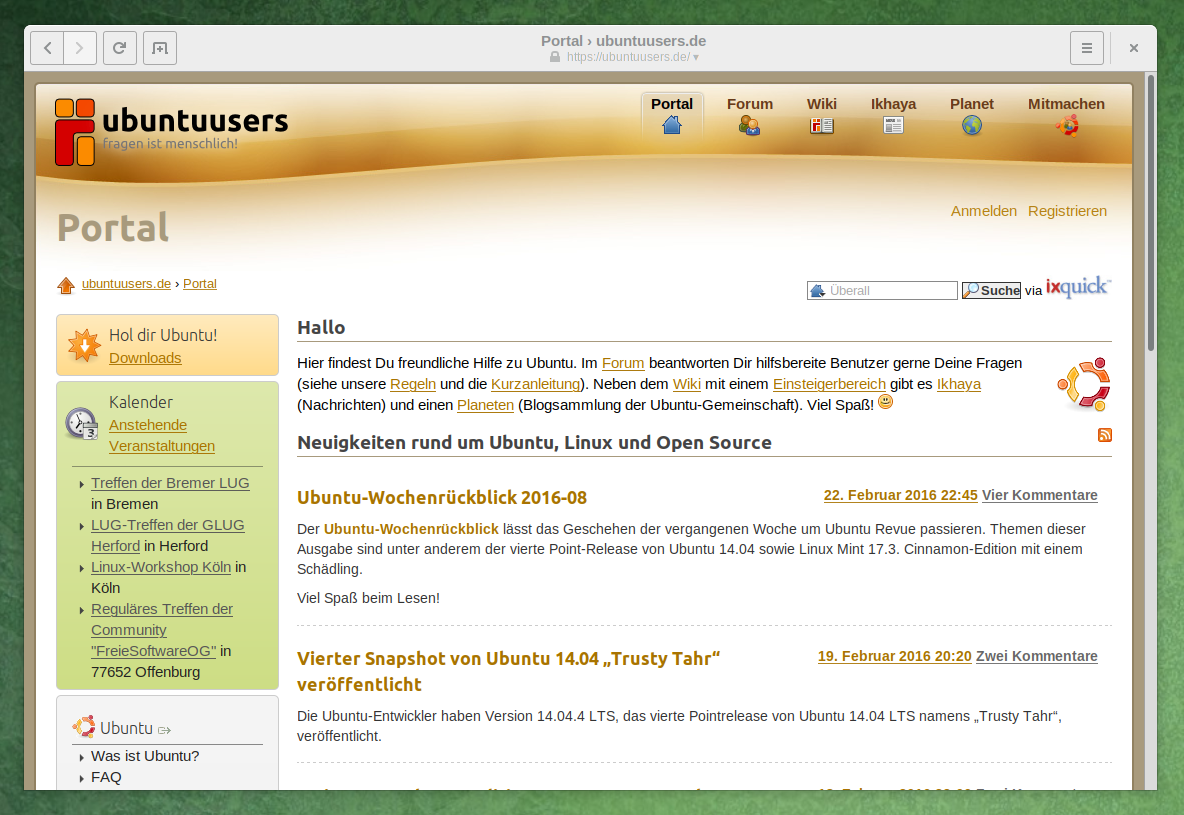Open Anstehende Veranstaltungen link
The width and height of the screenshot is (1184, 815).
pyautogui.click(x=162, y=436)
